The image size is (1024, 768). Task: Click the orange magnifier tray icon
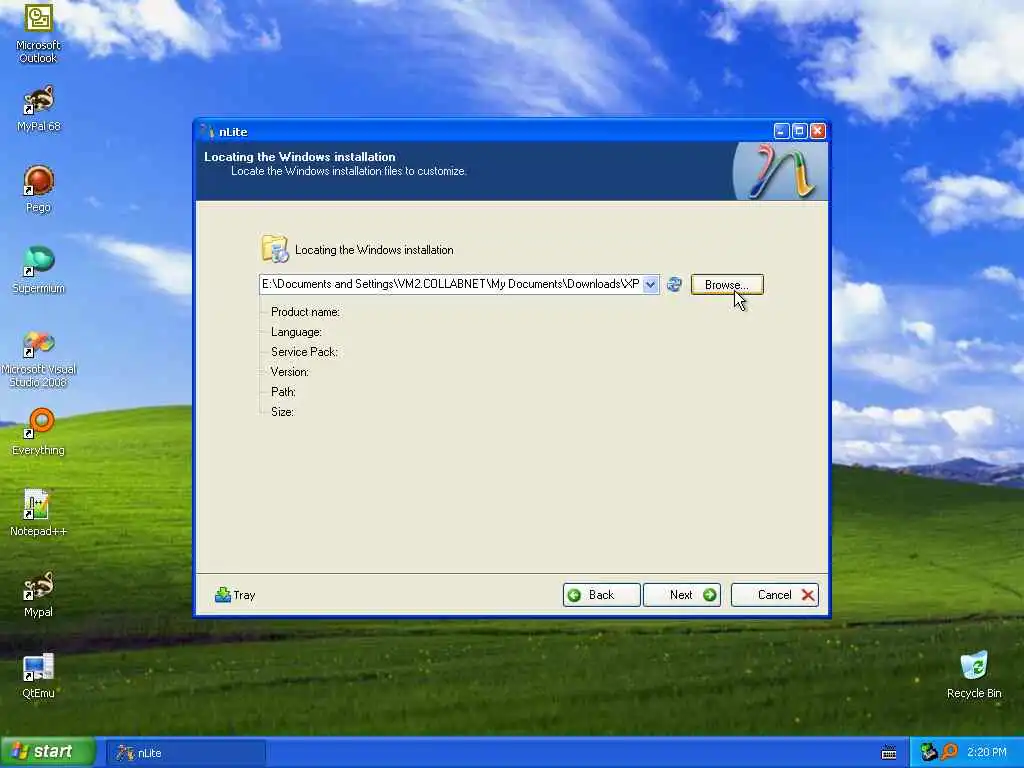950,752
